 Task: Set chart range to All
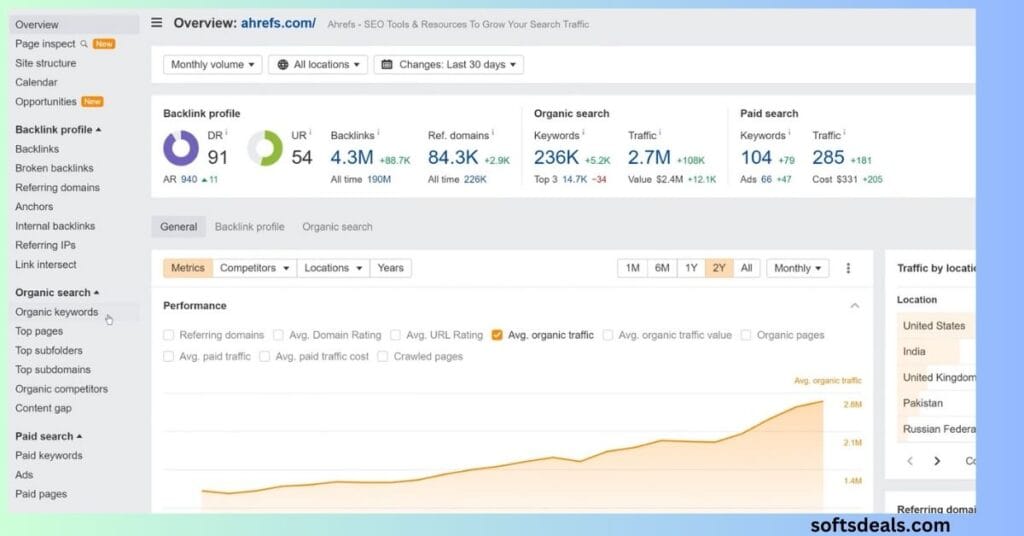(746, 268)
